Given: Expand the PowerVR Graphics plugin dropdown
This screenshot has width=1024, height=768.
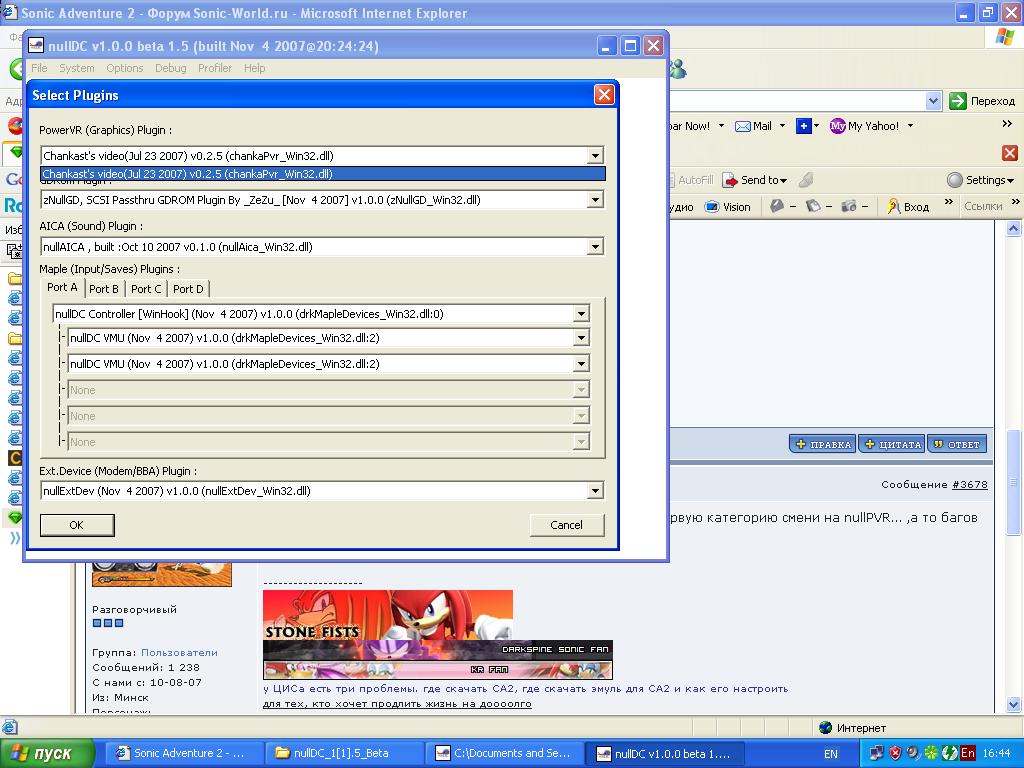Looking at the screenshot, I should pos(595,156).
